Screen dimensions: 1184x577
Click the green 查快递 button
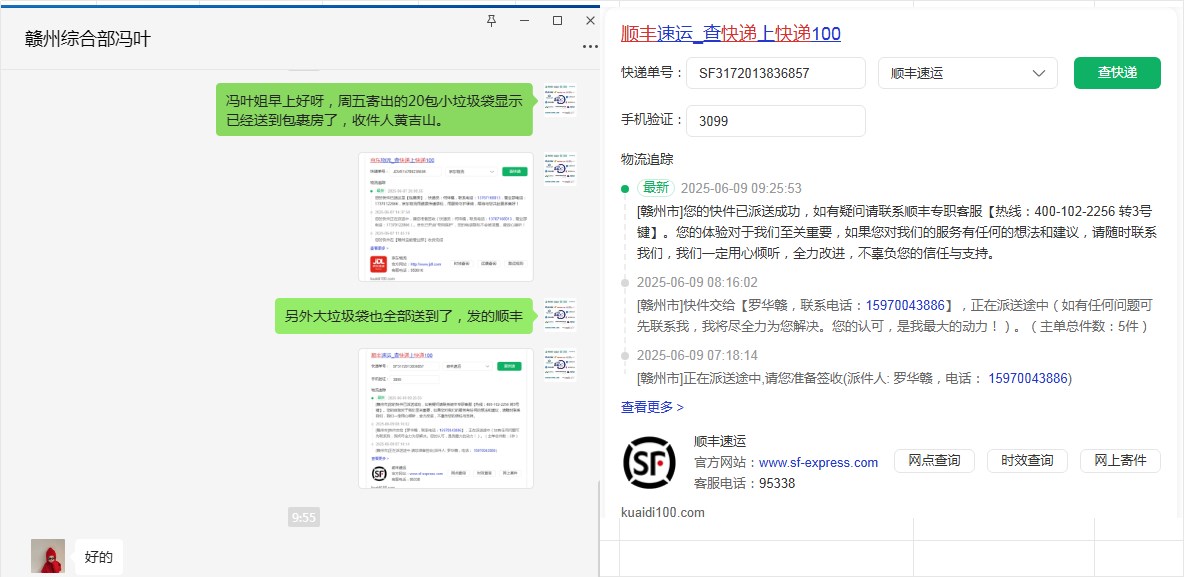(x=1117, y=73)
